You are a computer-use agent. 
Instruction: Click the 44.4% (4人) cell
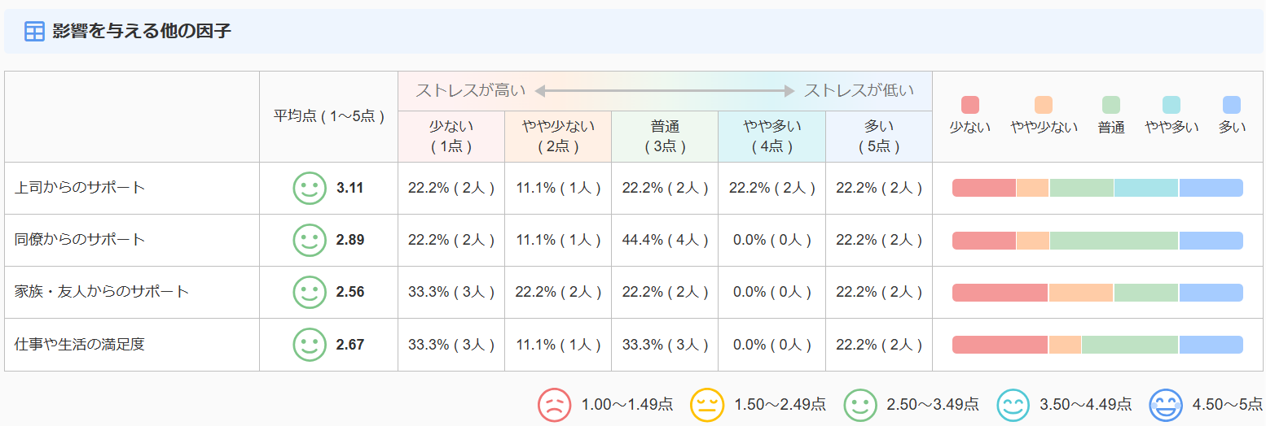click(665, 240)
